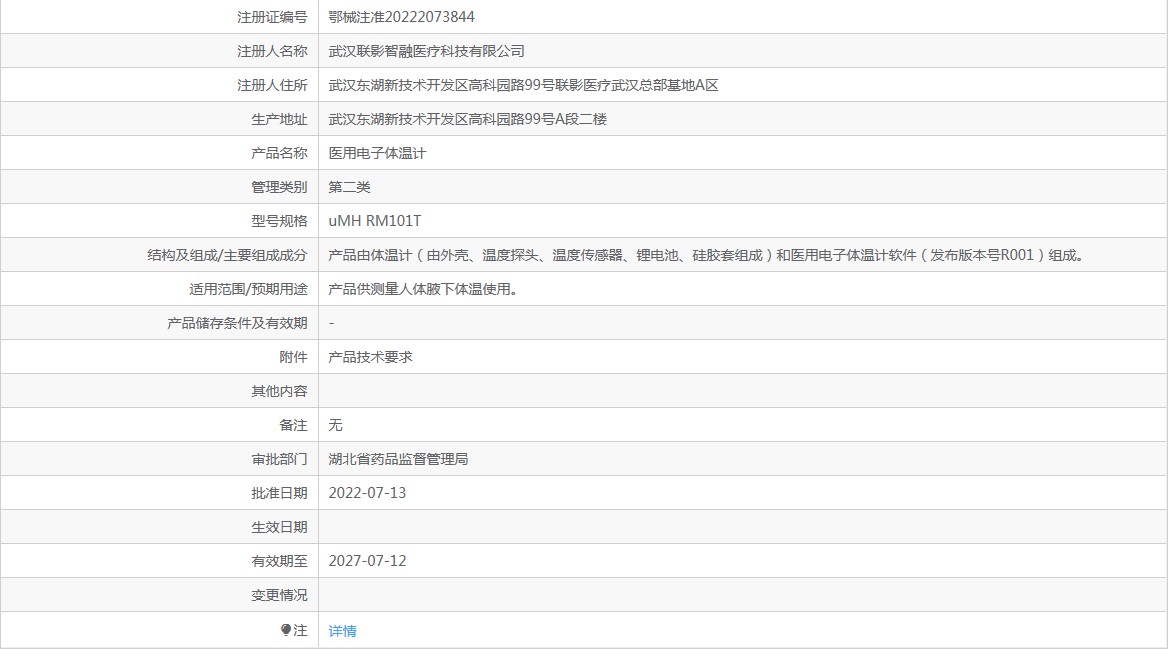Screen dimensions: 1169x656
Task: Click the 其他内容 label
Action: pyautogui.click(x=279, y=391)
